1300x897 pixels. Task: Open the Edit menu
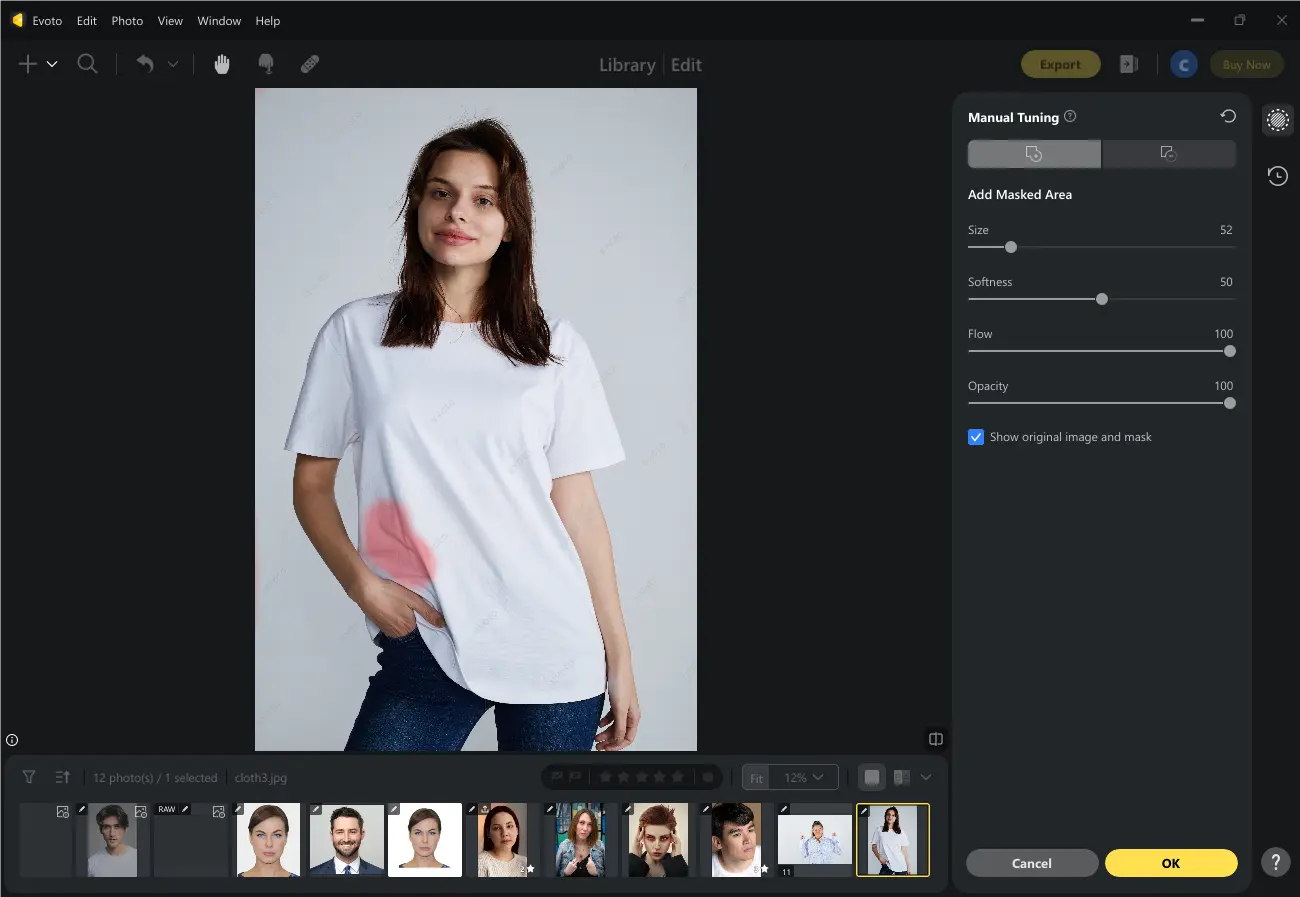click(x=87, y=20)
